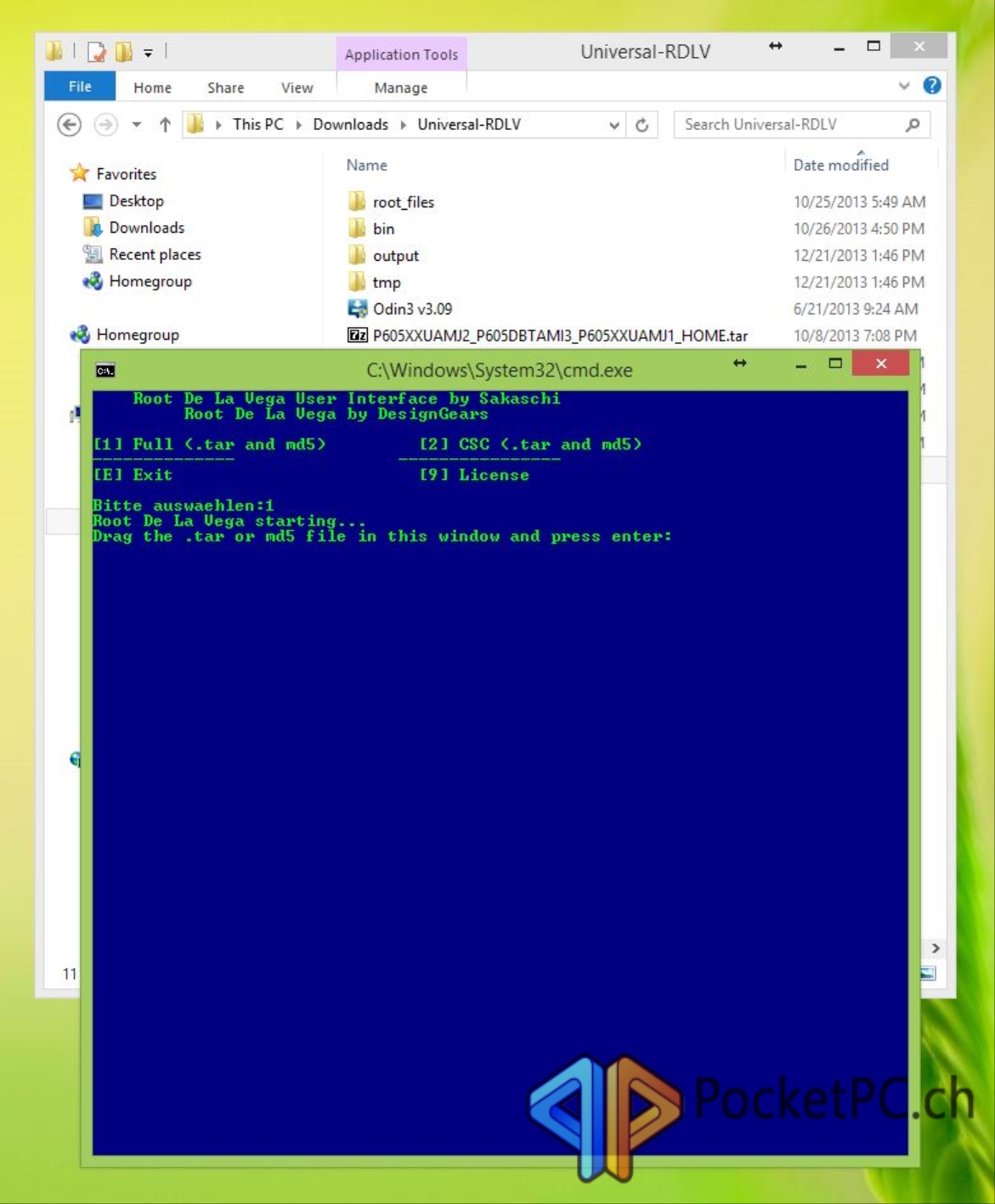Select the output folder
995x1204 pixels.
coord(395,256)
